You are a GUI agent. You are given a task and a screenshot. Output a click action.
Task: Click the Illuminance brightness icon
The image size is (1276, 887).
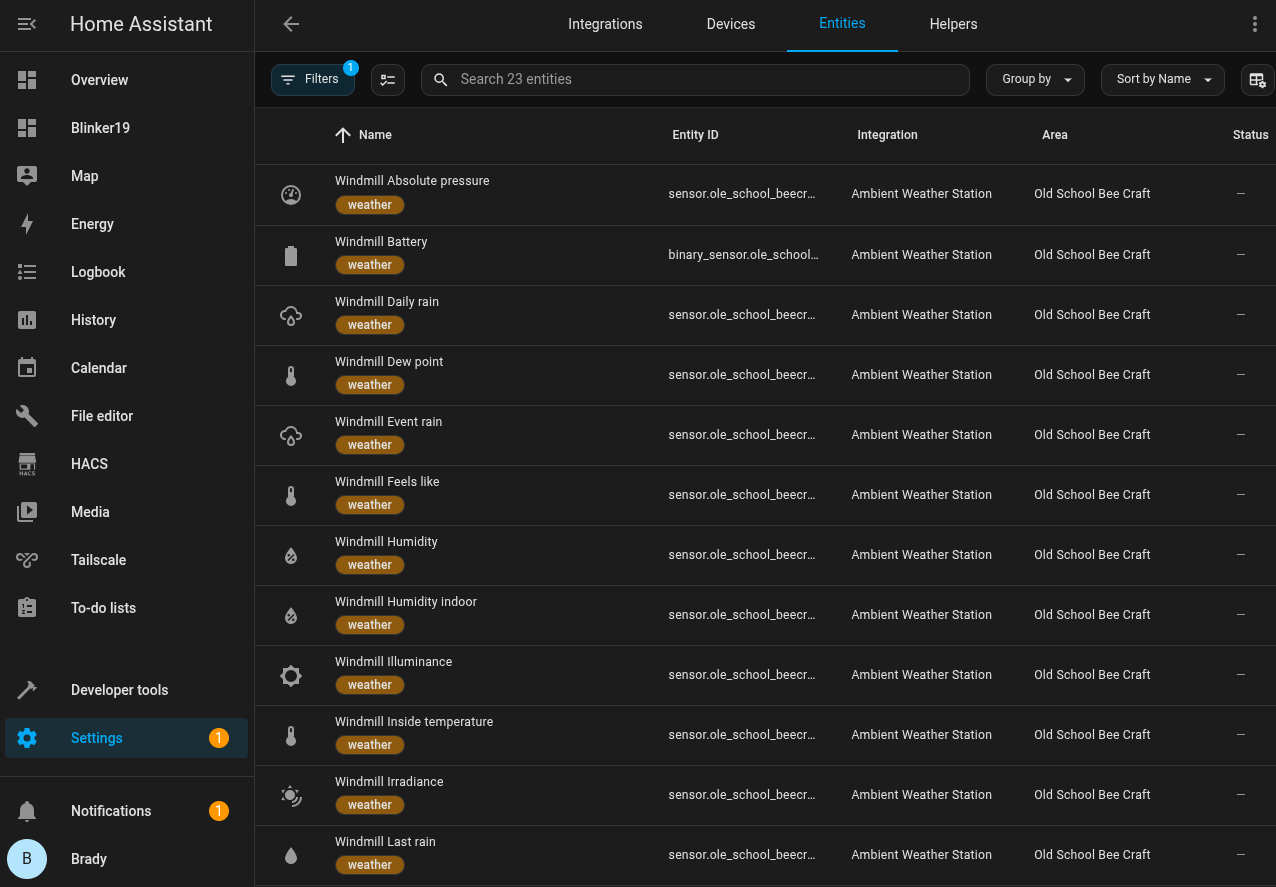pyautogui.click(x=291, y=676)
